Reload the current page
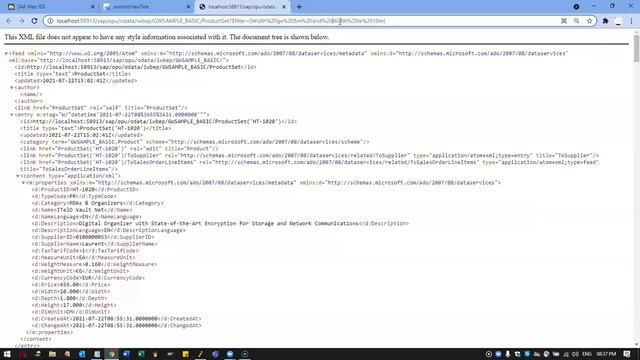 [x=34, y=21]
